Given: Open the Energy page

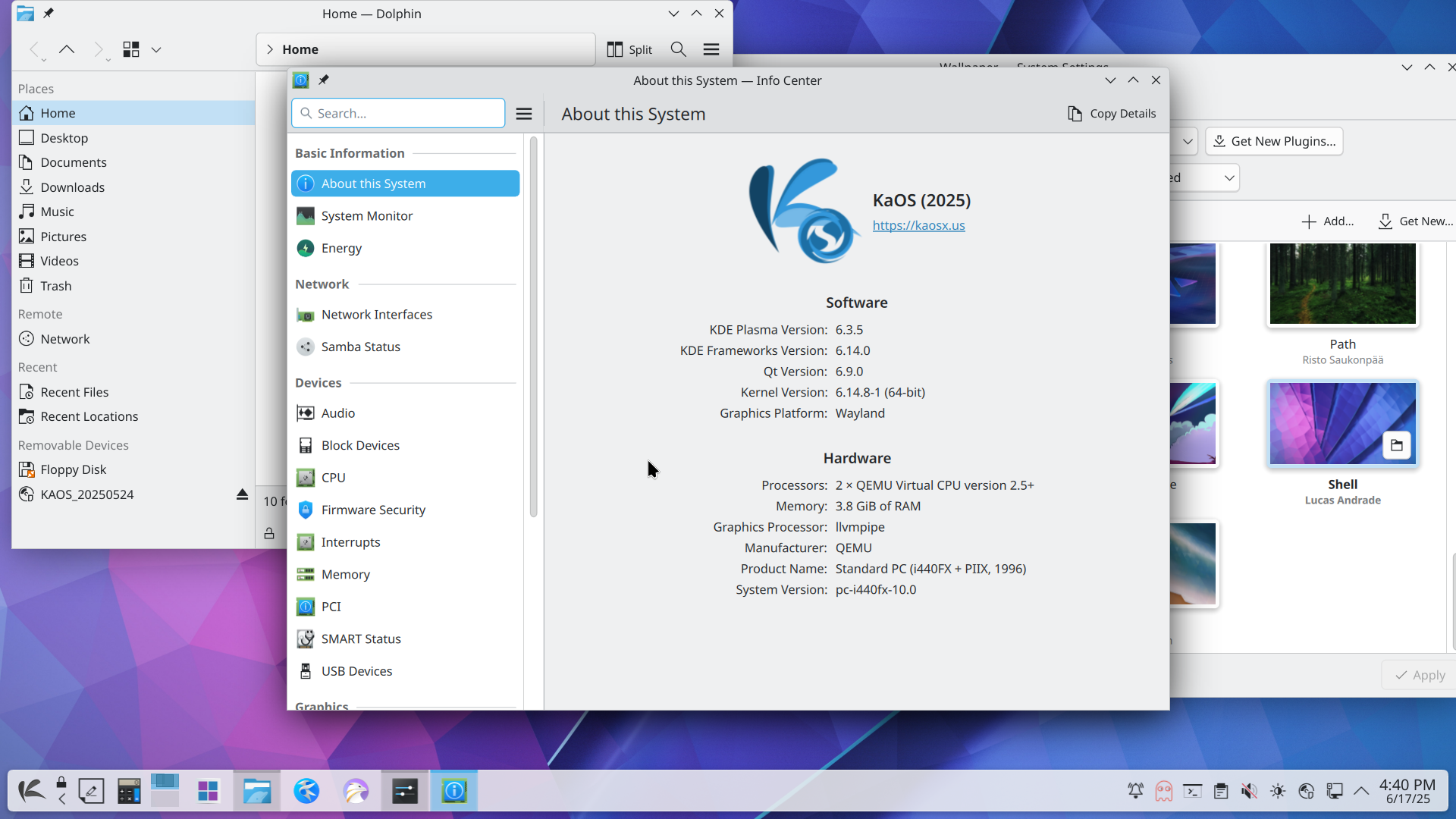Looking at the screenshot, I should coord(405,248).
